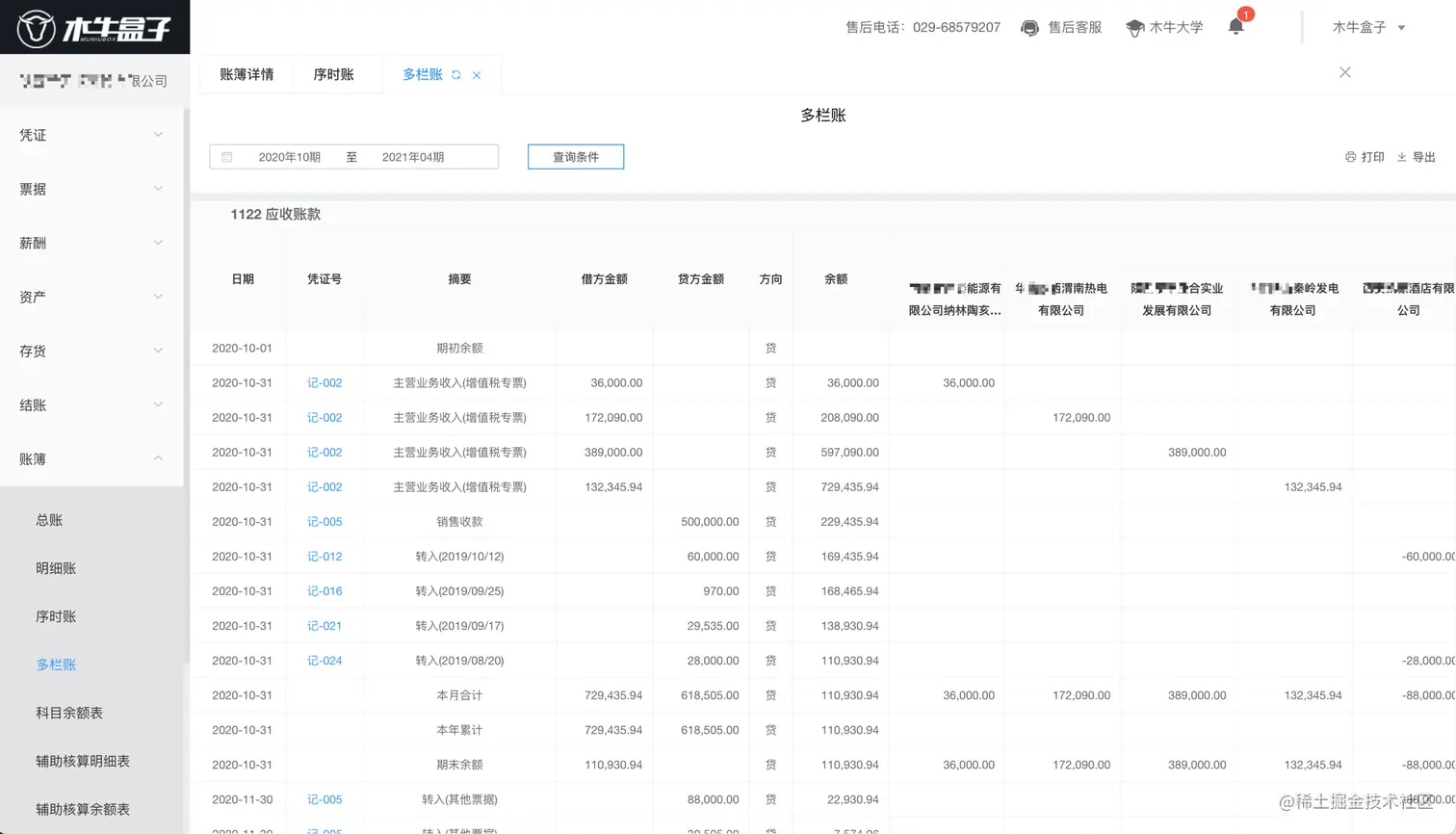Open voucher 记-002 for 172,090.00 row
Viewport: 1456px width, 834px height.
point(325,418)
